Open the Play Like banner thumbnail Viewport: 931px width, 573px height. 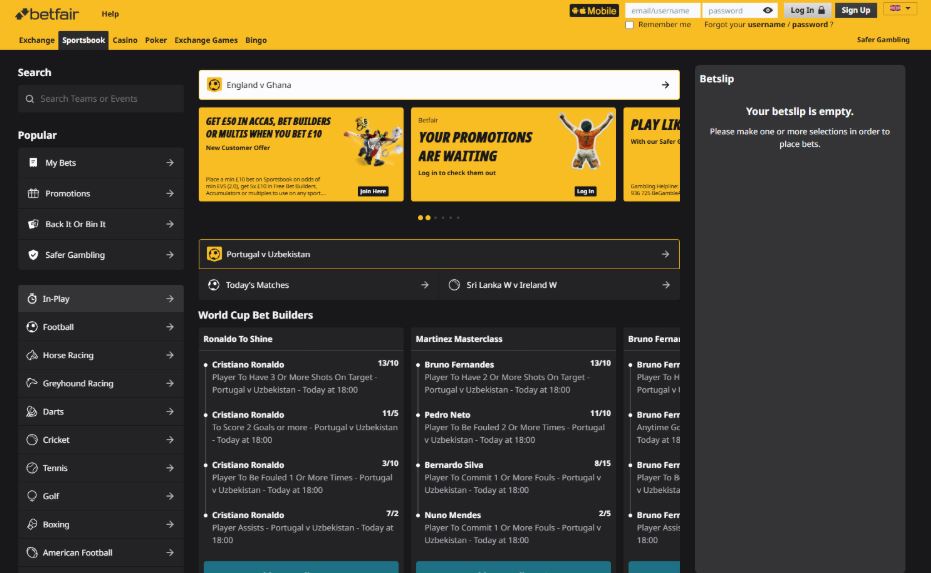coord(651,154)
